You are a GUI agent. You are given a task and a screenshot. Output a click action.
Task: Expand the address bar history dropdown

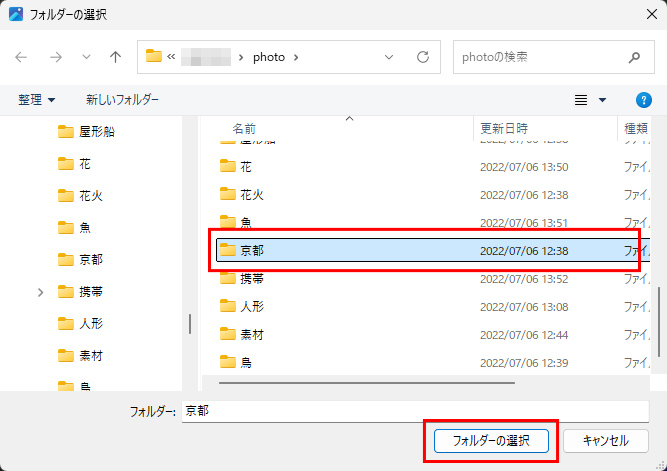[389, 57]
